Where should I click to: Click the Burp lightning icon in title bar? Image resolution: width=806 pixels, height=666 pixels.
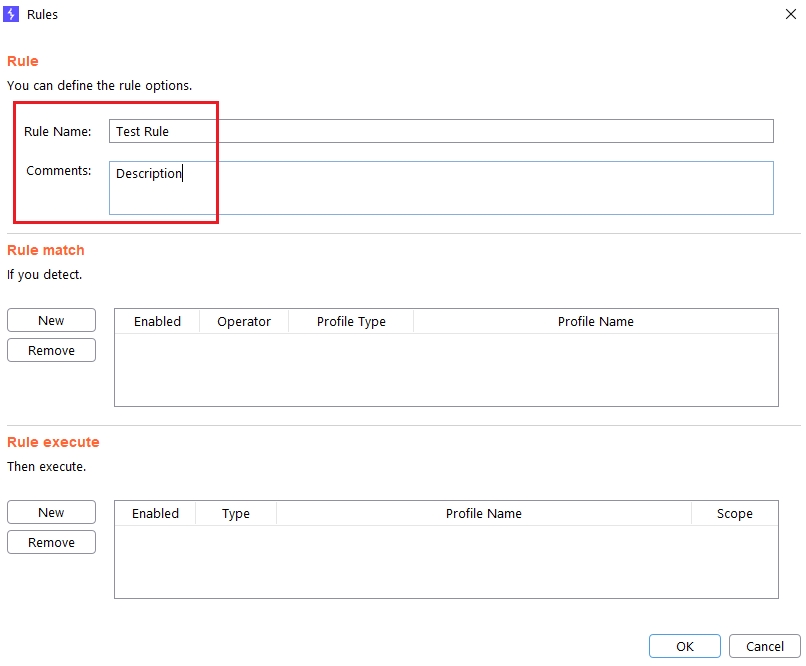14,15
